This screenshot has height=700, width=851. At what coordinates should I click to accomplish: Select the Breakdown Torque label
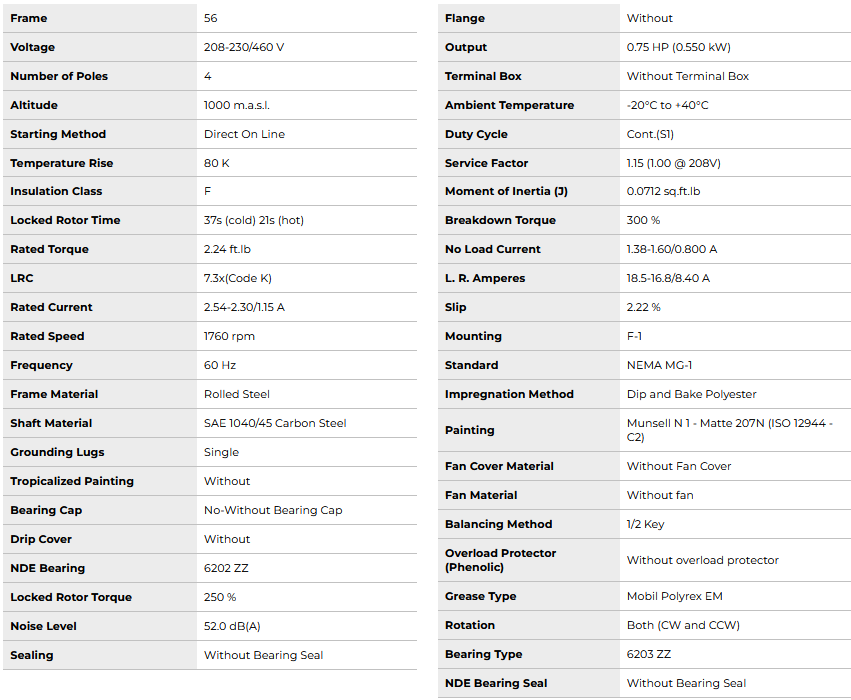pyautogui.click(x=500, y=220)
